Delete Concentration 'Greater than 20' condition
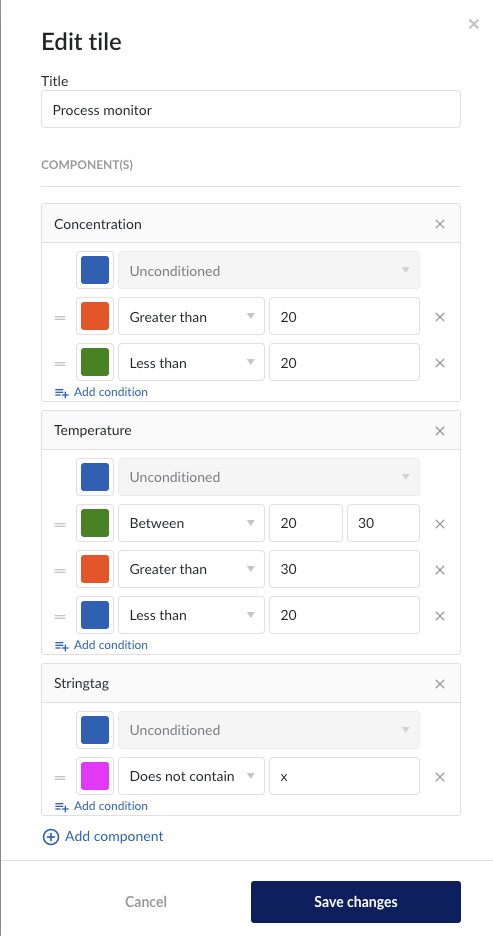Viewport: 493px width, 936px height. (440, 317)
